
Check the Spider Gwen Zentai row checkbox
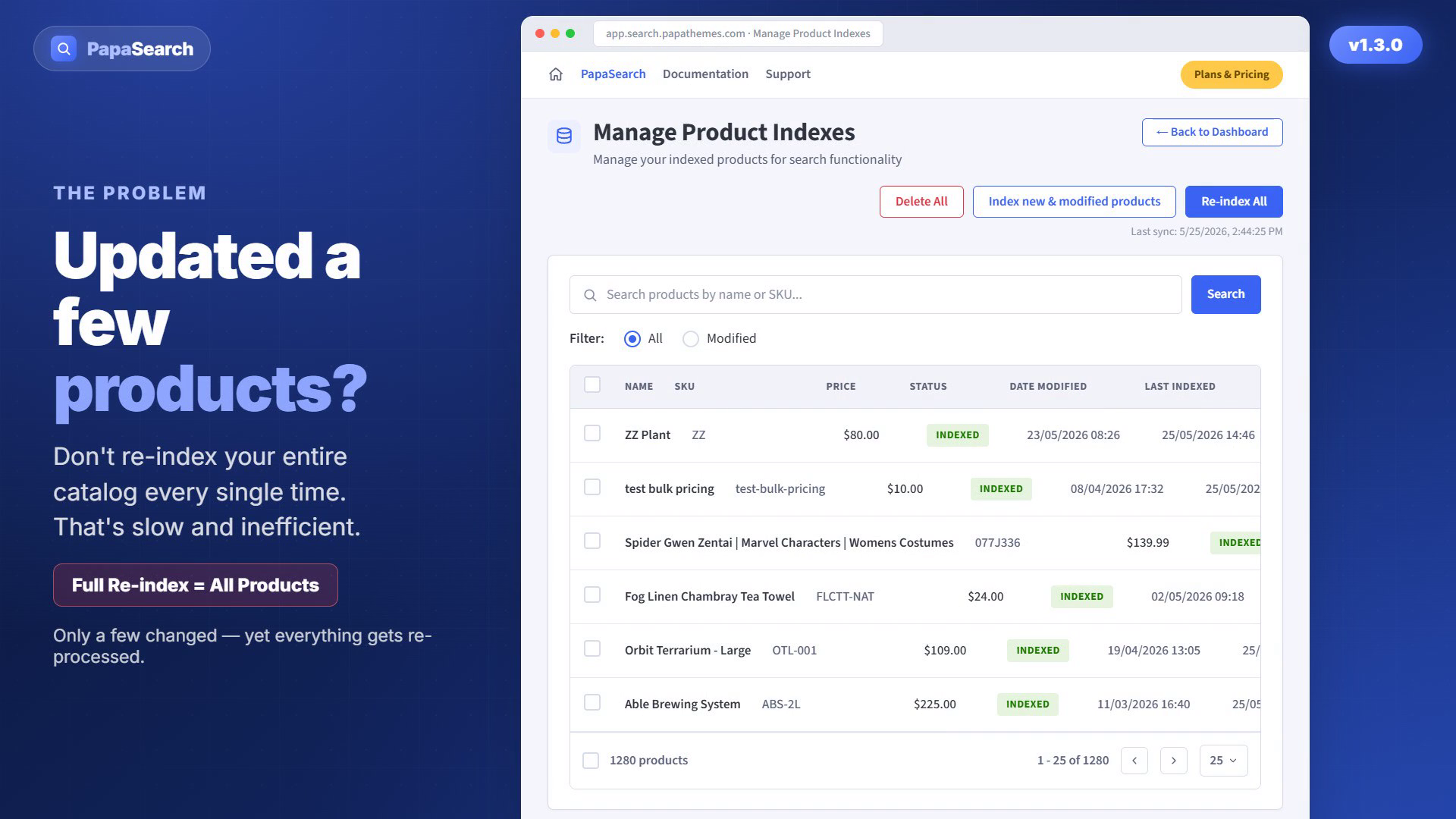tap(592, 541)
